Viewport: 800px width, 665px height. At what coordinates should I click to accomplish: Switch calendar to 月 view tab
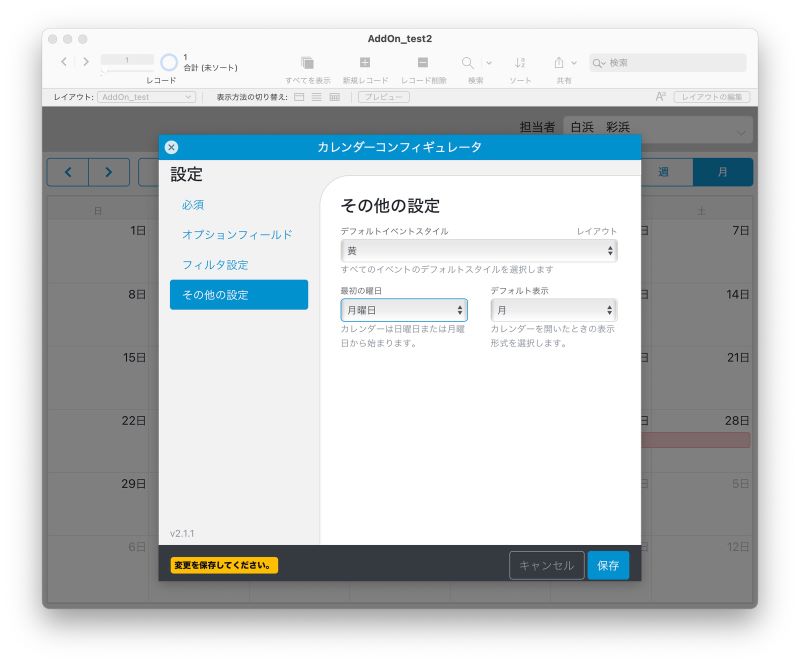pos(722,172)
